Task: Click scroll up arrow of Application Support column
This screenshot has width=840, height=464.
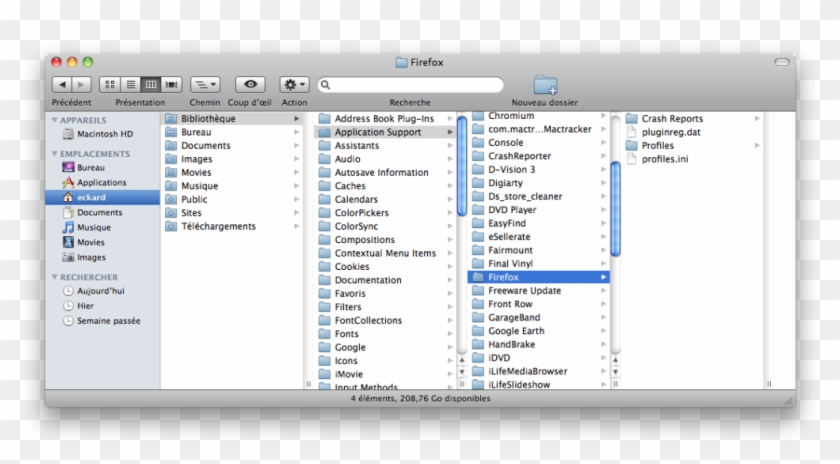Action: (616, 360)
